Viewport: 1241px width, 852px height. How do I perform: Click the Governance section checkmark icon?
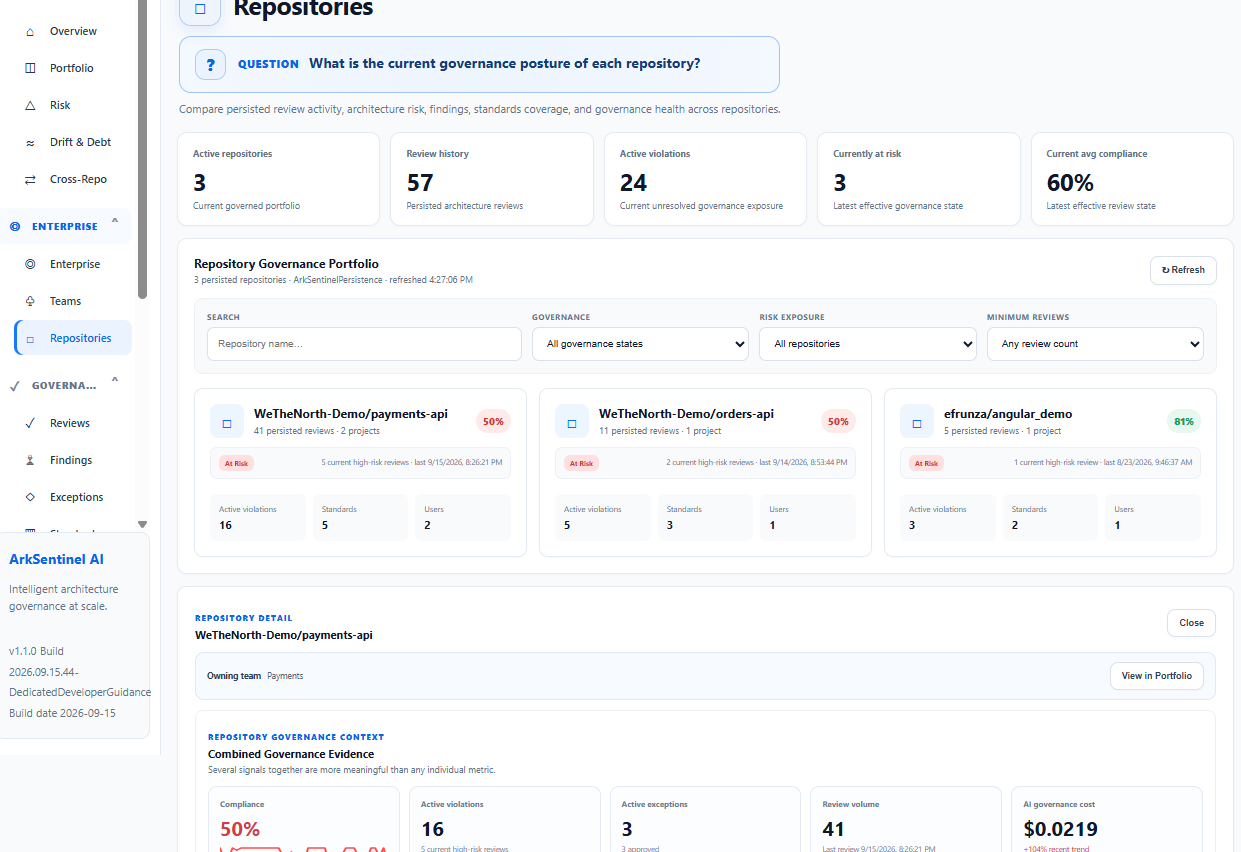point(15,385)
